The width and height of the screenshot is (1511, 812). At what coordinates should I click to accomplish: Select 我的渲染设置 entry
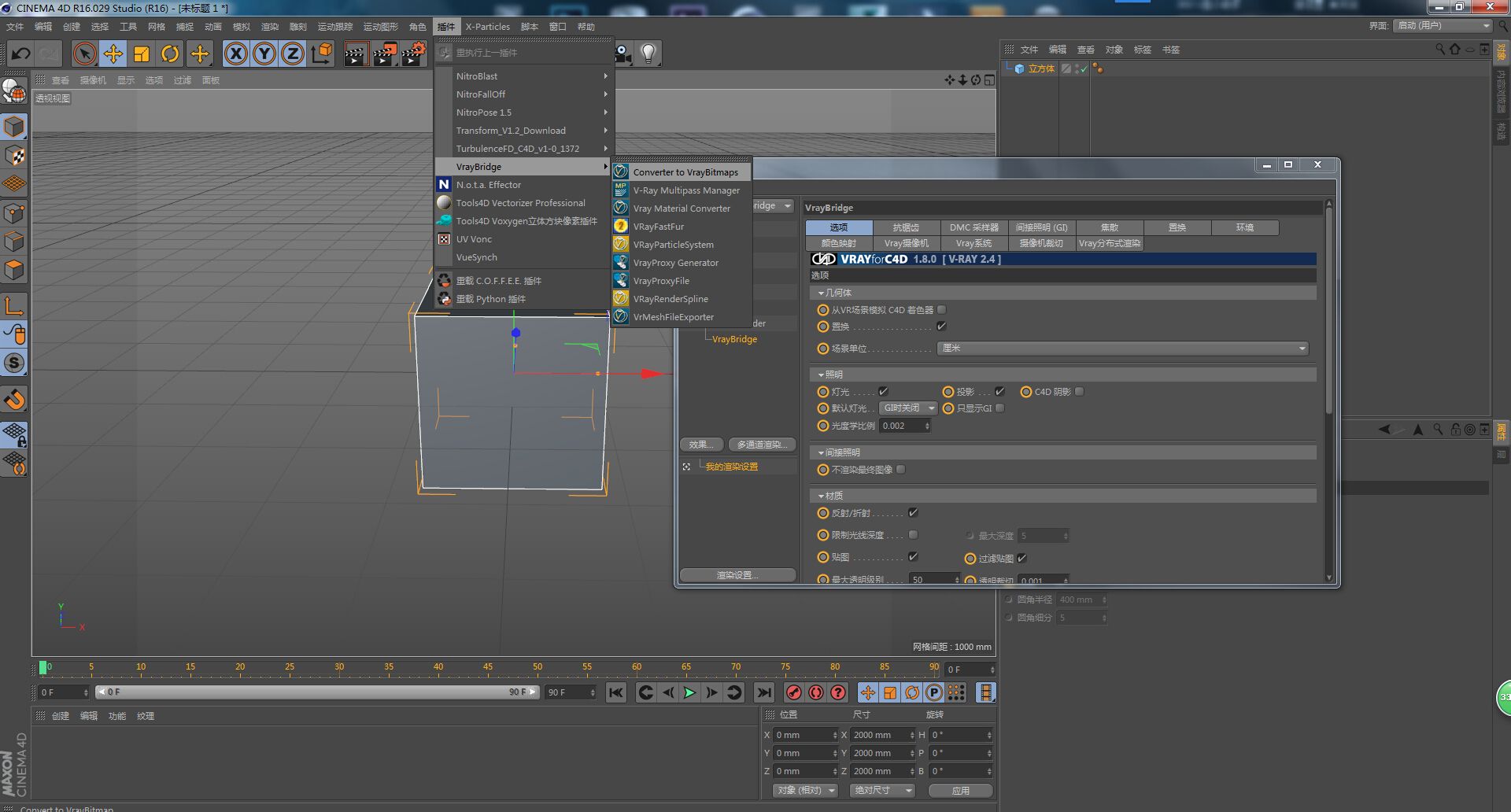click(x=731, y=467)
